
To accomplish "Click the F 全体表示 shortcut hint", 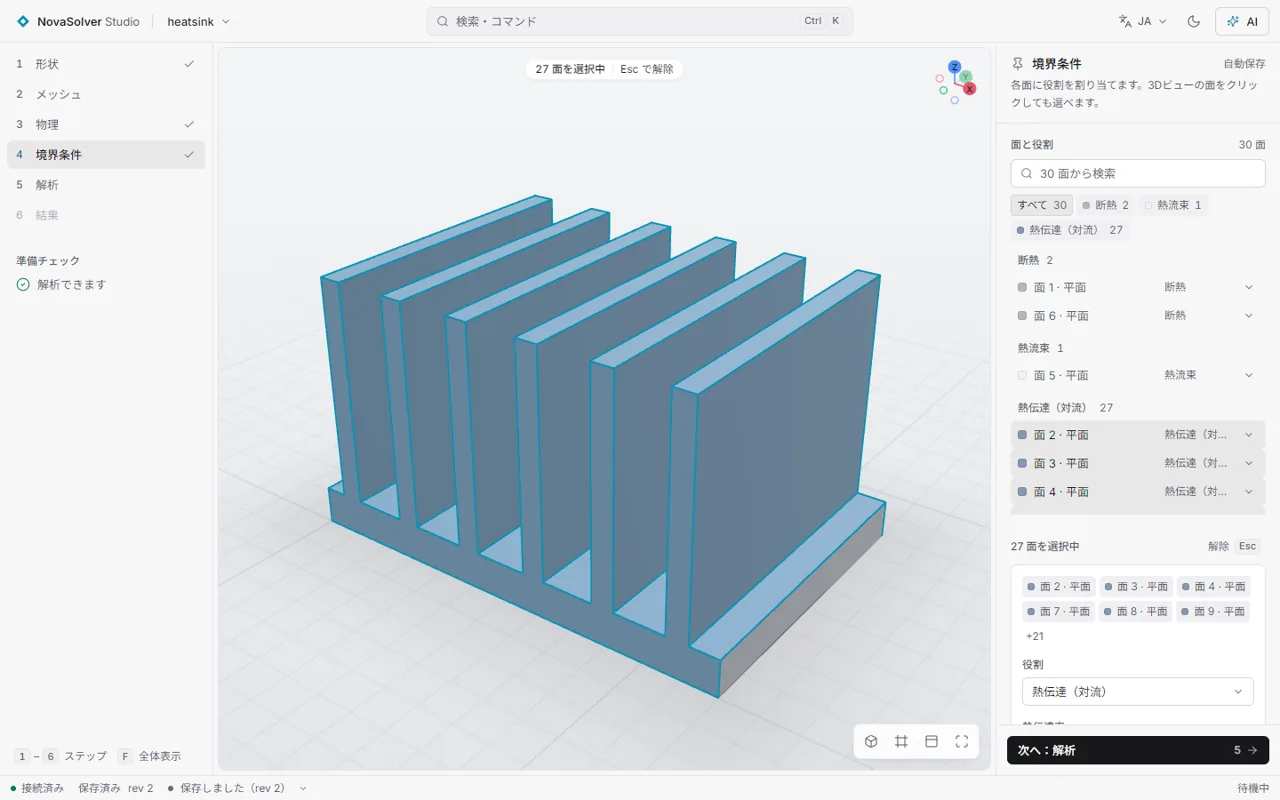I will click(150, 756).
